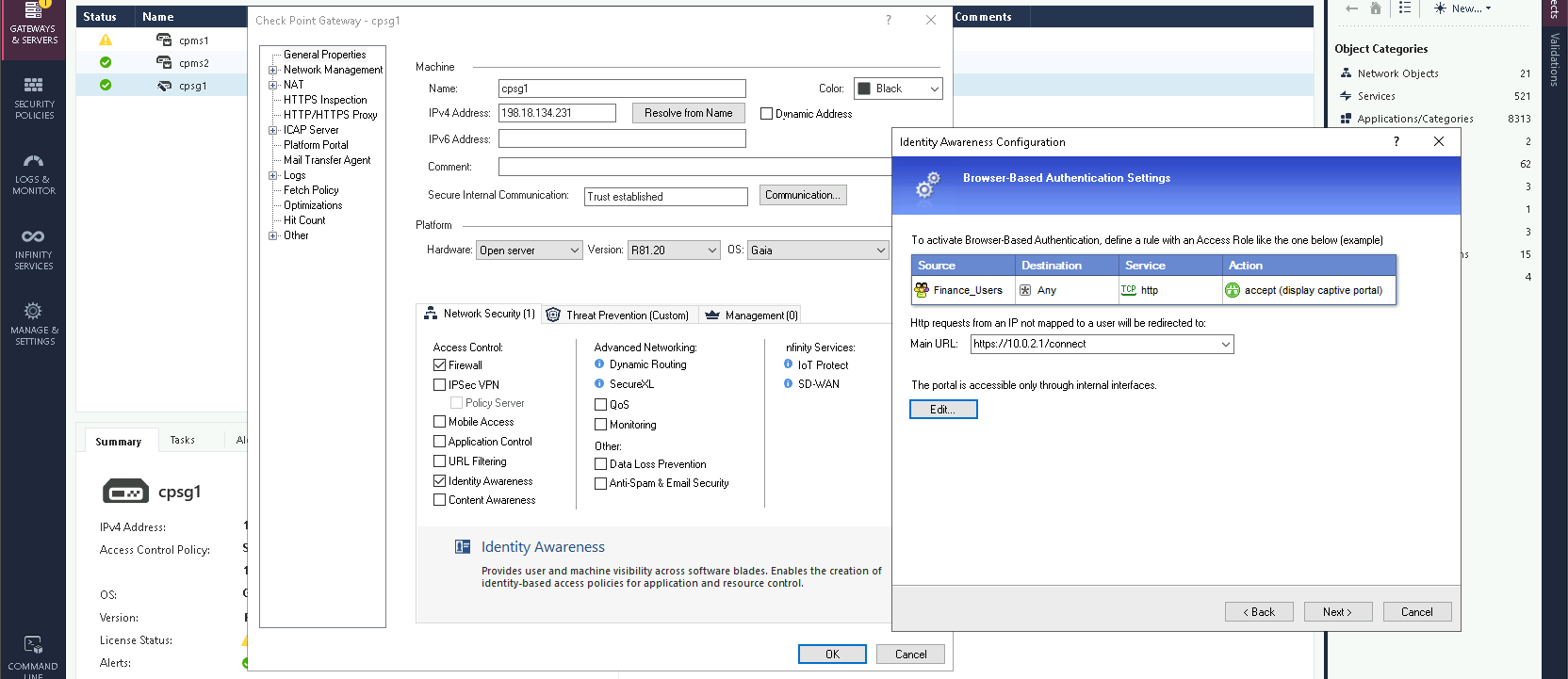
Task: Enable the IPSec VPN blade checkbox
Action: click(439, 385)
